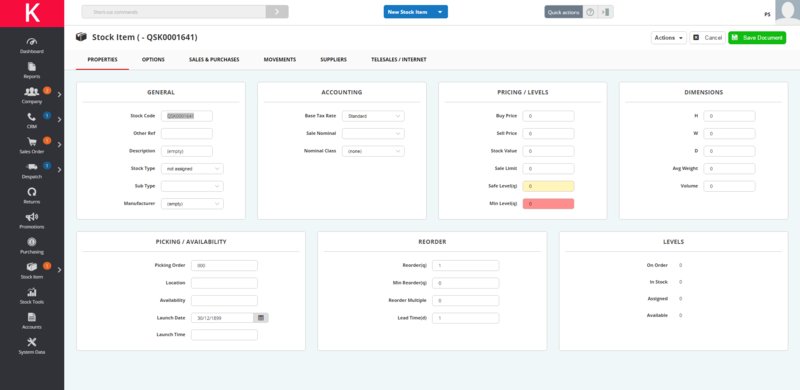The image size is (800, 390).
Task: Open the Sales Order cart icon
Action: 32,142
